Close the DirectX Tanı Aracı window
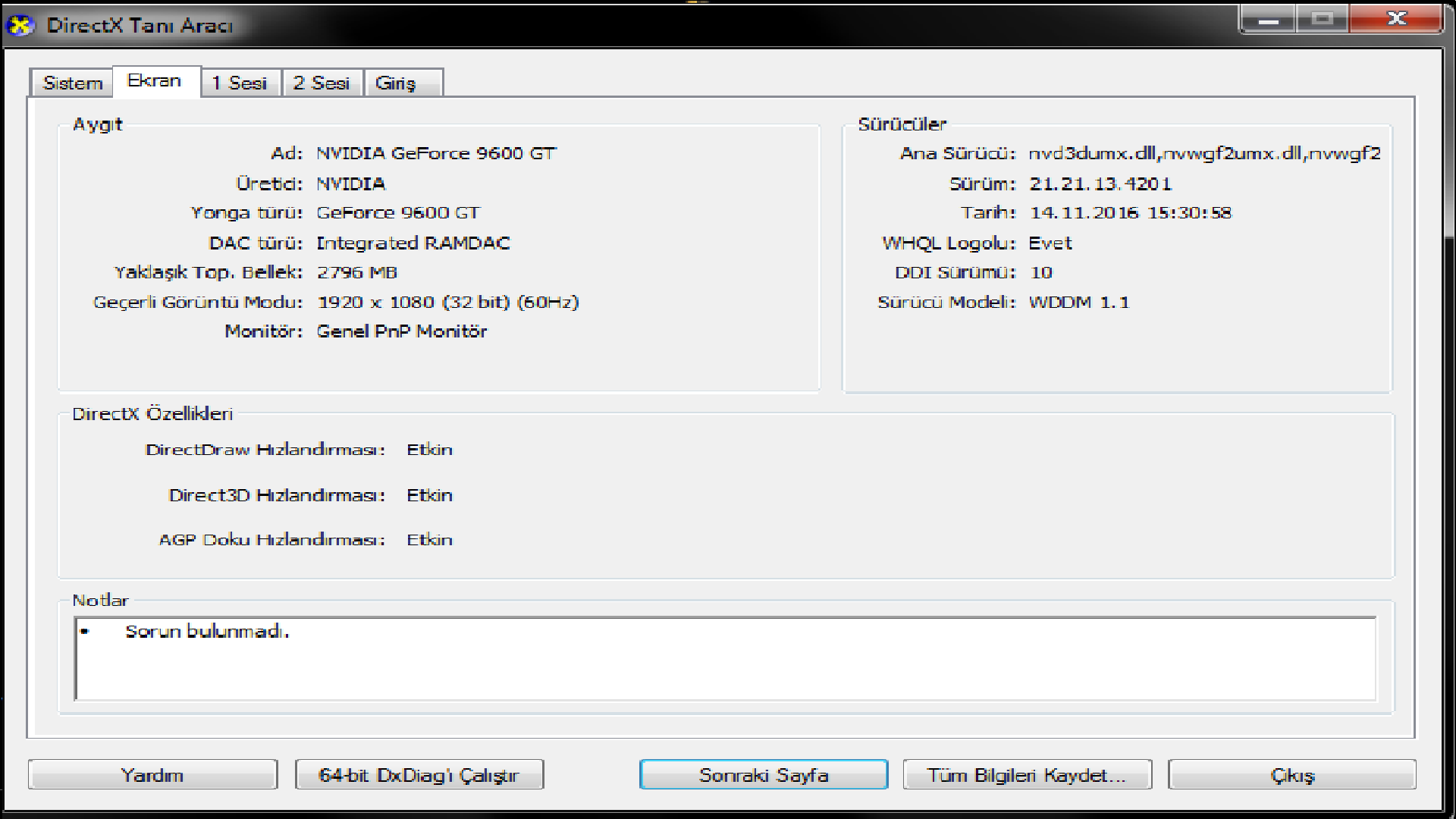Screen dimensions: 1456x819 click(x=1396, y=20)
